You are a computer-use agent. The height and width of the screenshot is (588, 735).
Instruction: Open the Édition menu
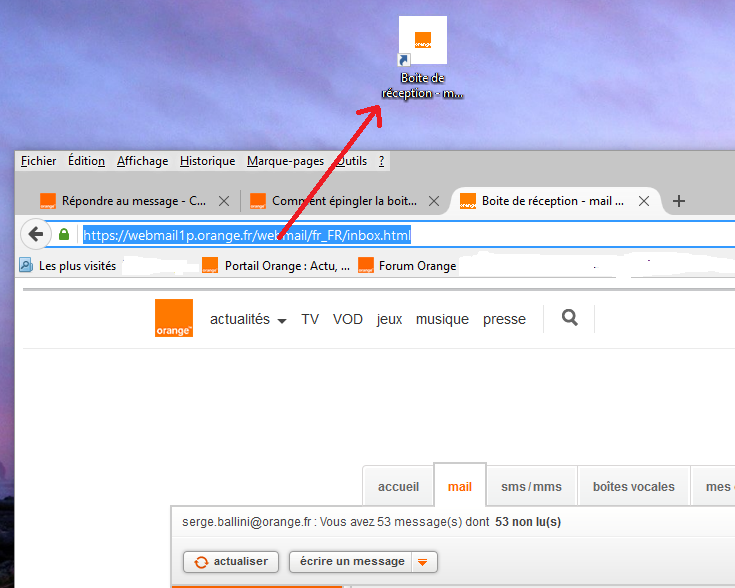point(86,161)
